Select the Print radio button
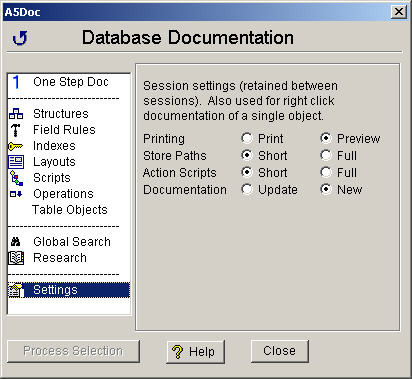The height and width of the screenshot is (379, 412). pyautogui.click(x=247, y=138)
